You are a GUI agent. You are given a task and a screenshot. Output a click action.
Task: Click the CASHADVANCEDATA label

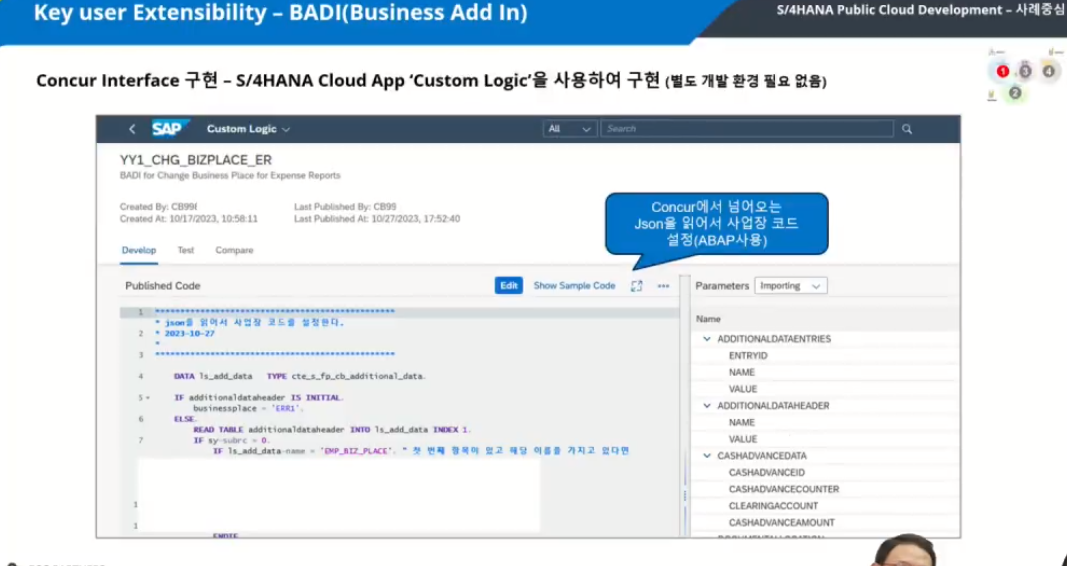pos(762,456)
